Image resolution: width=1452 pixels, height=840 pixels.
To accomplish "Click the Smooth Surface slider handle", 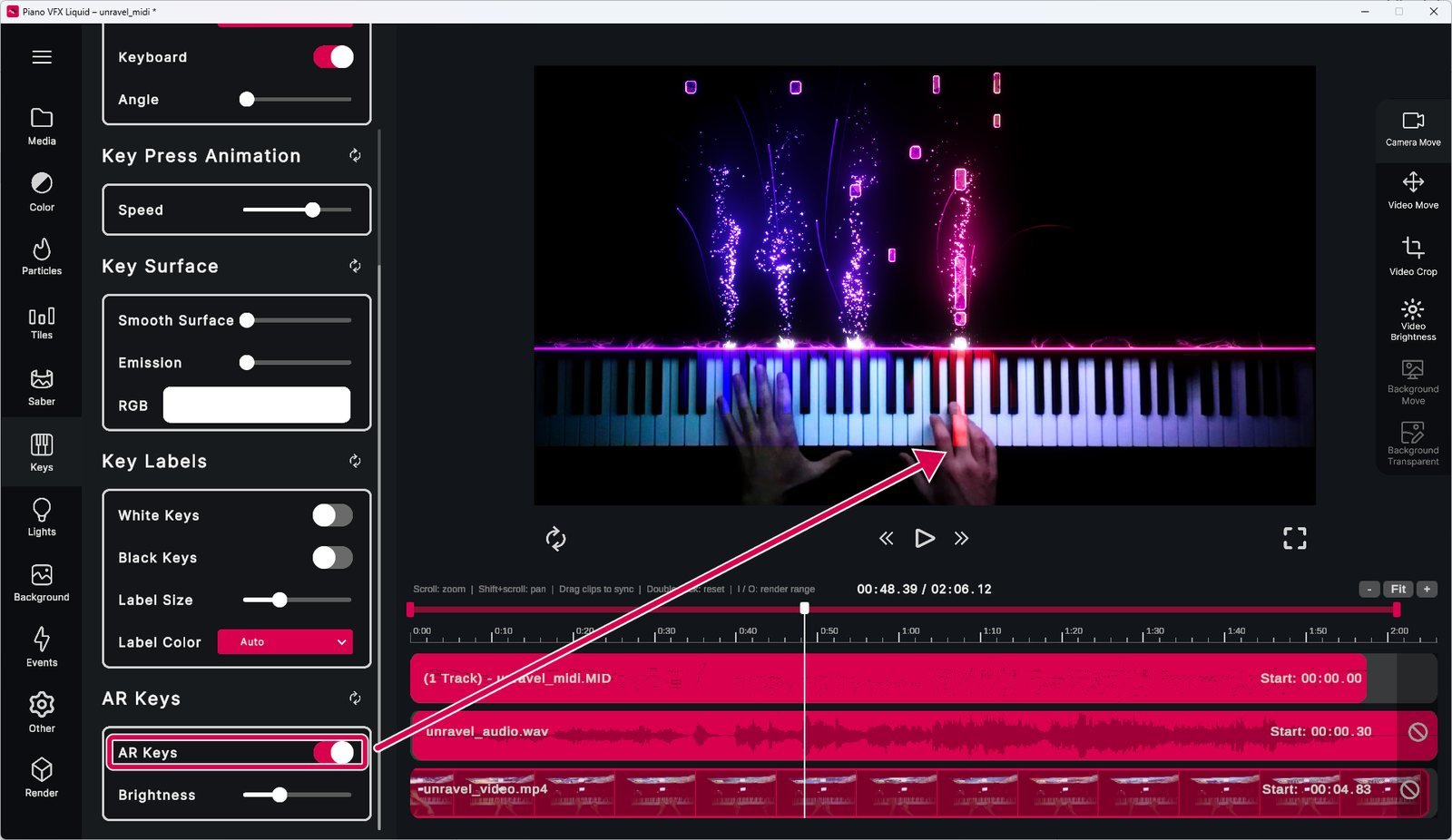I will click(247, 320).
